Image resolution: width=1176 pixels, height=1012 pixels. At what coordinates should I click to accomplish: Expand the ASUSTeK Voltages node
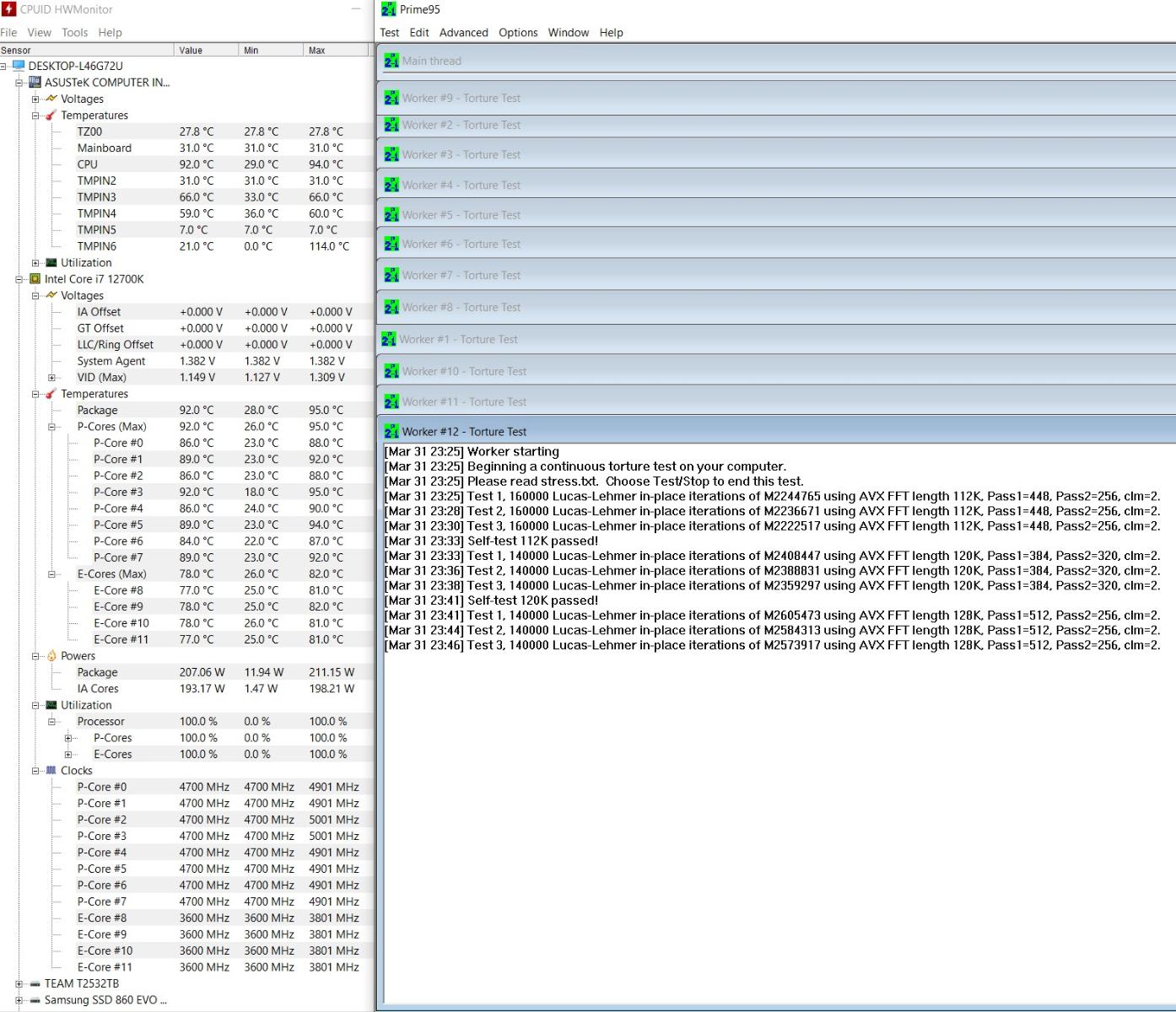35,100
